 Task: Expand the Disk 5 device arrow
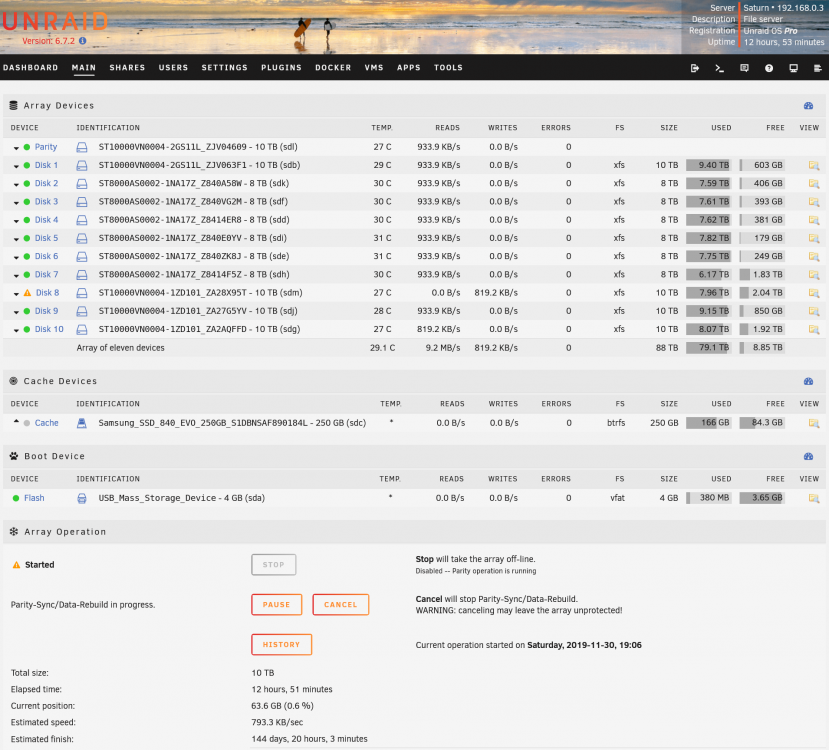16,239
